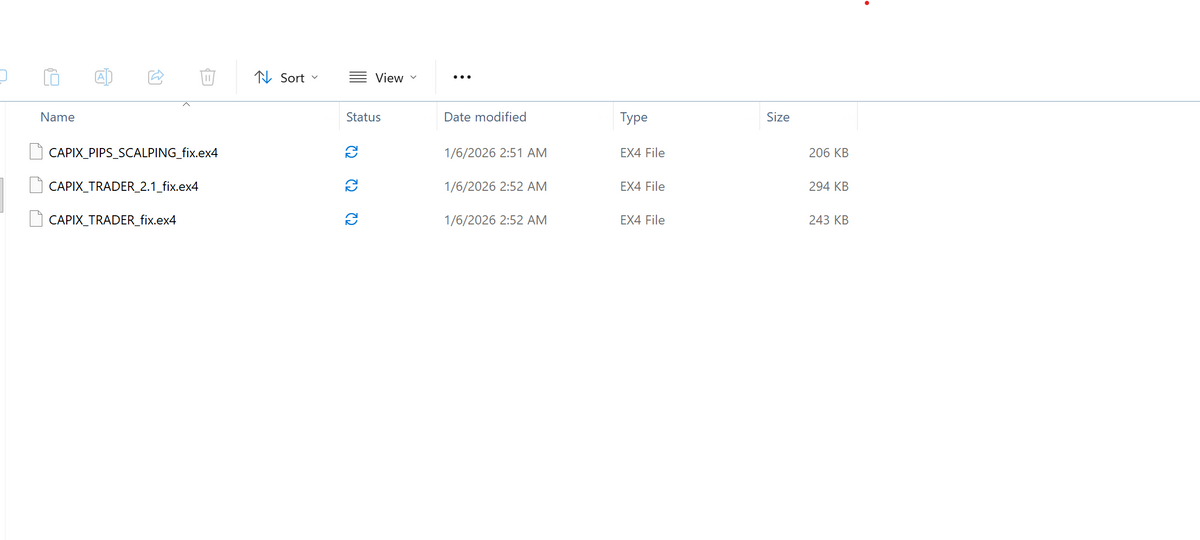Click the Size column header

[778, 117]
